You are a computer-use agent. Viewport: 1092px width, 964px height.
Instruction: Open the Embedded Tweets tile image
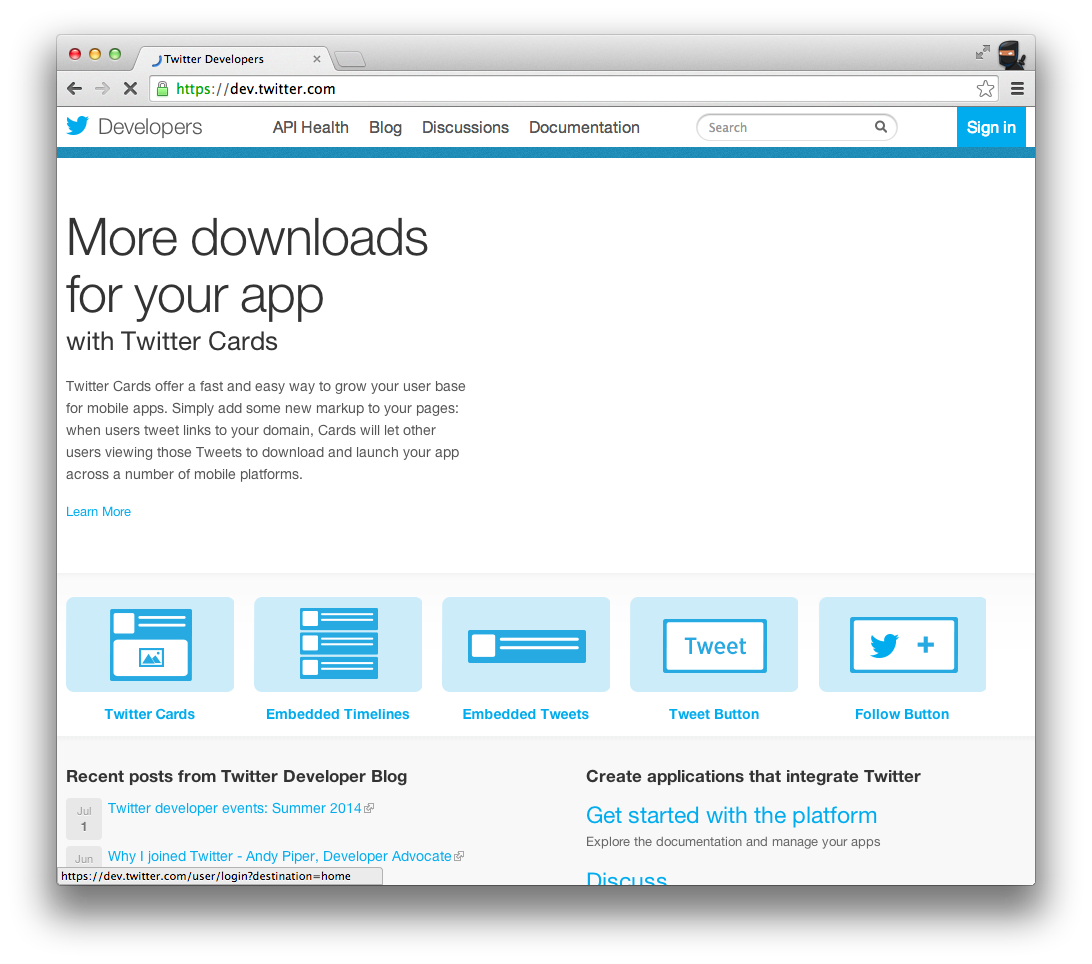coord(526,644)
